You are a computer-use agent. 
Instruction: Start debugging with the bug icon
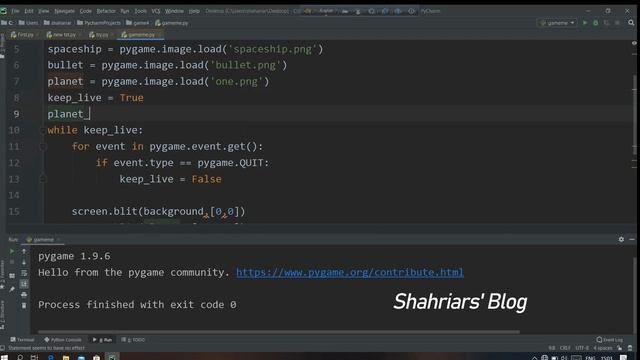596,23
